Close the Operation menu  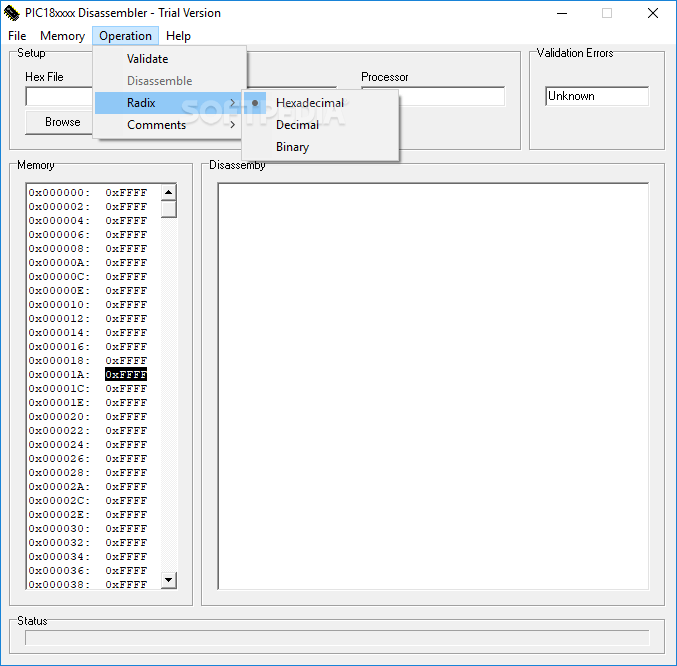click(x=125, y=36)
